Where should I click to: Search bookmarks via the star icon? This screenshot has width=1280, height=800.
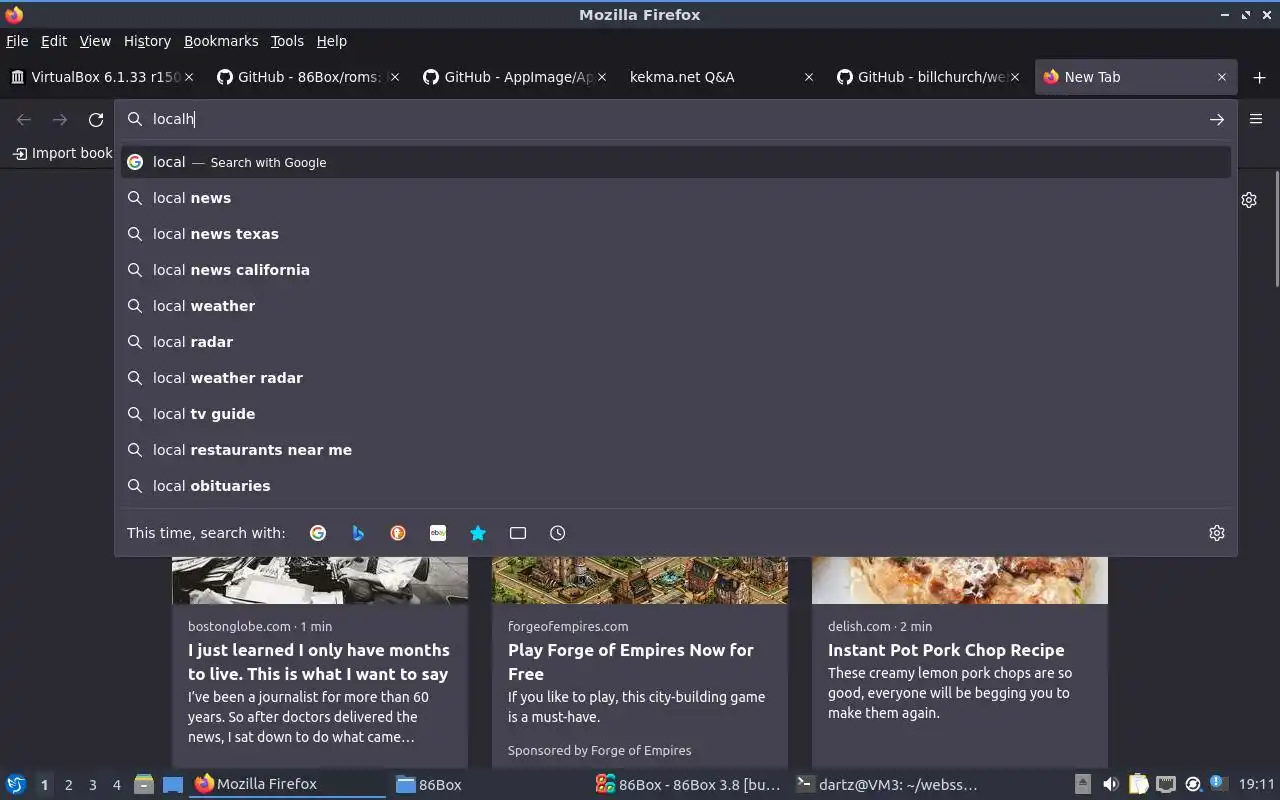[478, 533]
